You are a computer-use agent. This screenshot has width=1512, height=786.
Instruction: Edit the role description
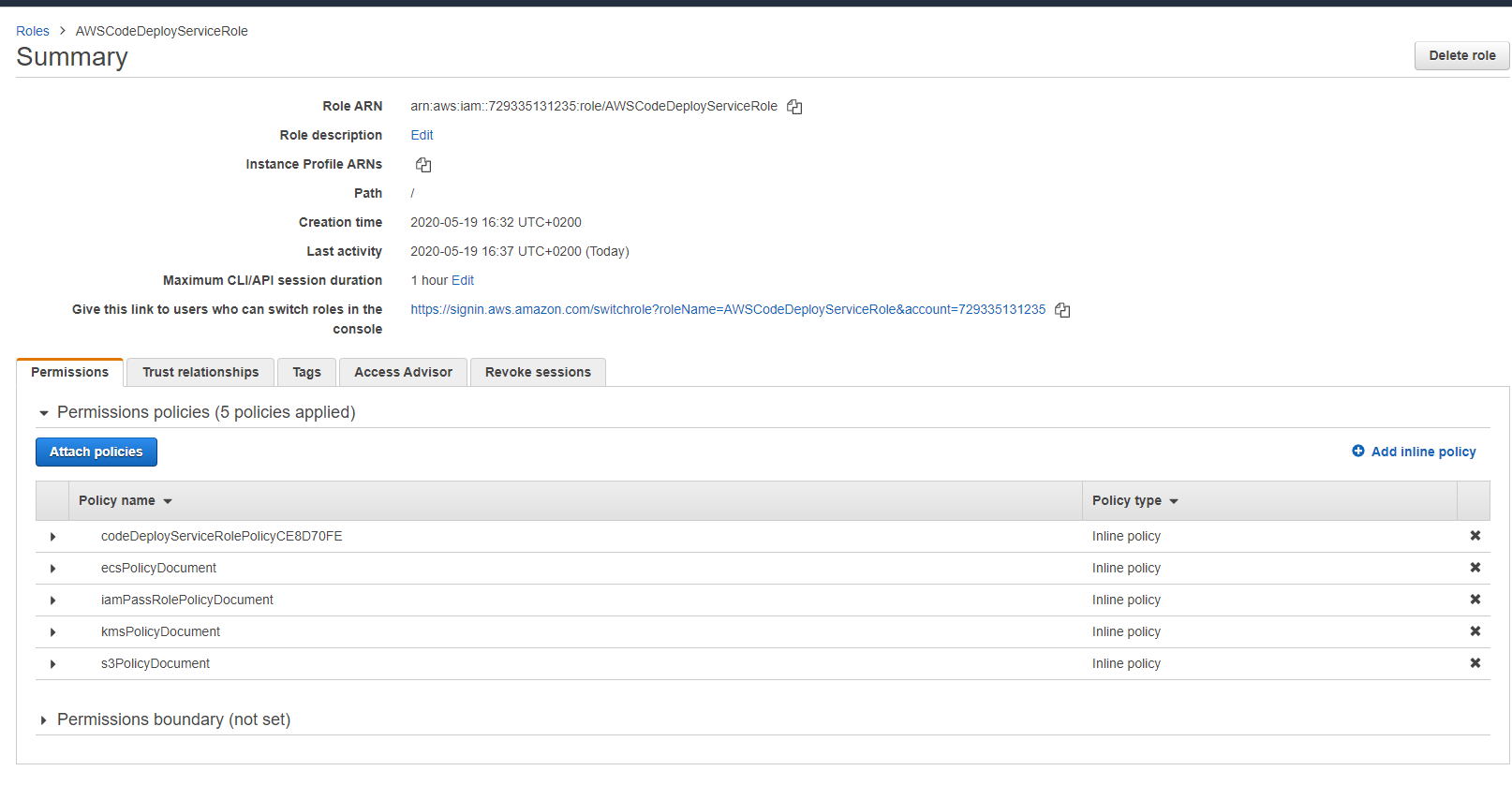point(422,135)
